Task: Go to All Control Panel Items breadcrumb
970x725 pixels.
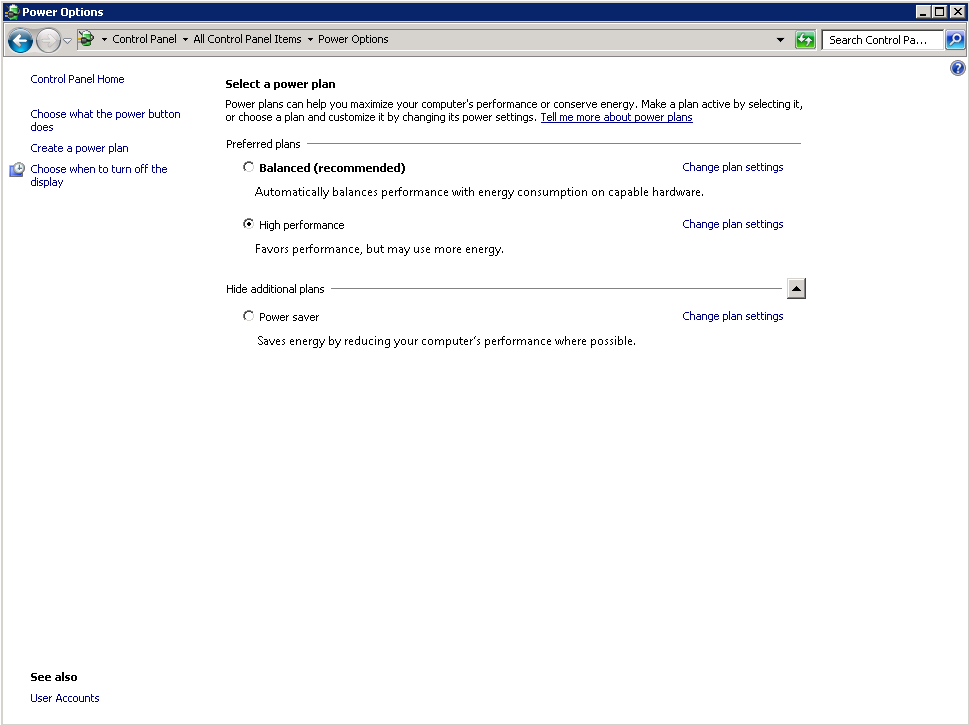Action: point(247,40)
